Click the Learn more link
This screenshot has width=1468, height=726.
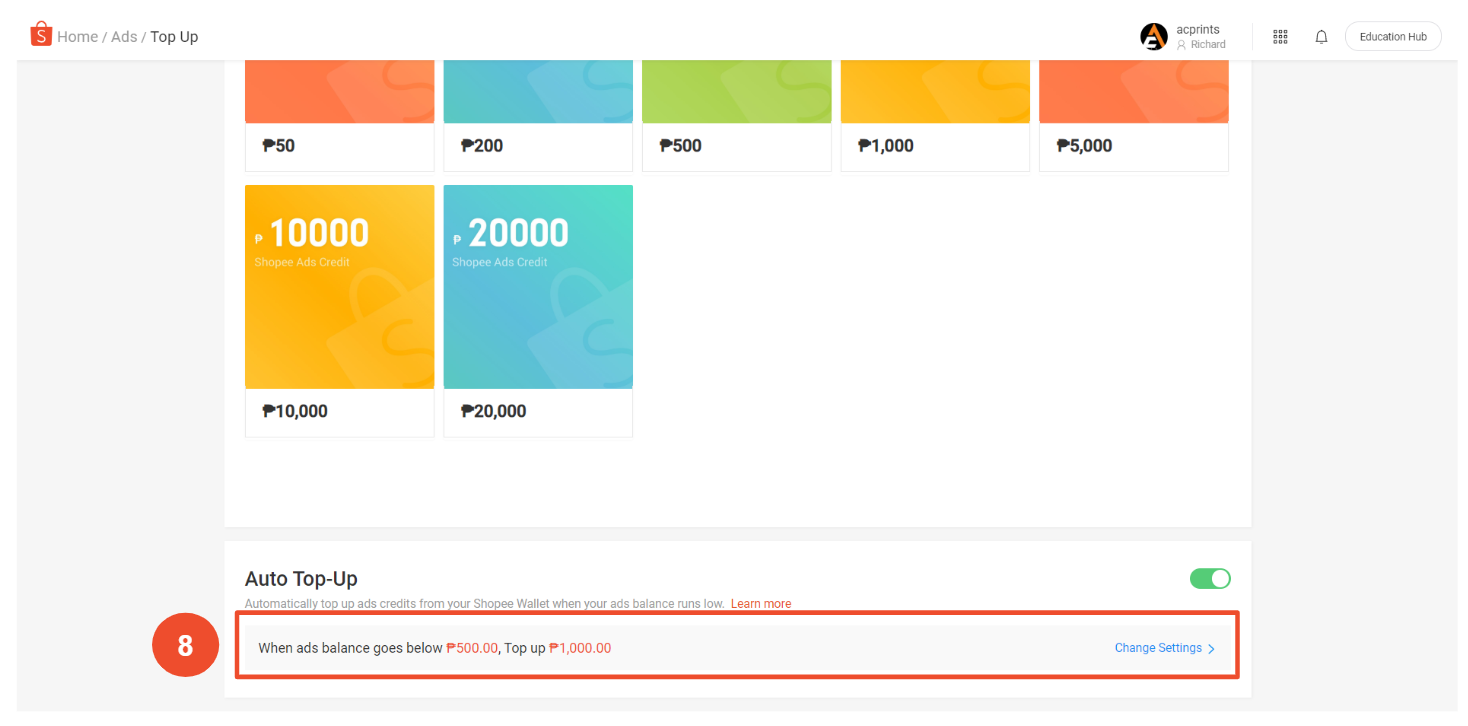(760, 604)
